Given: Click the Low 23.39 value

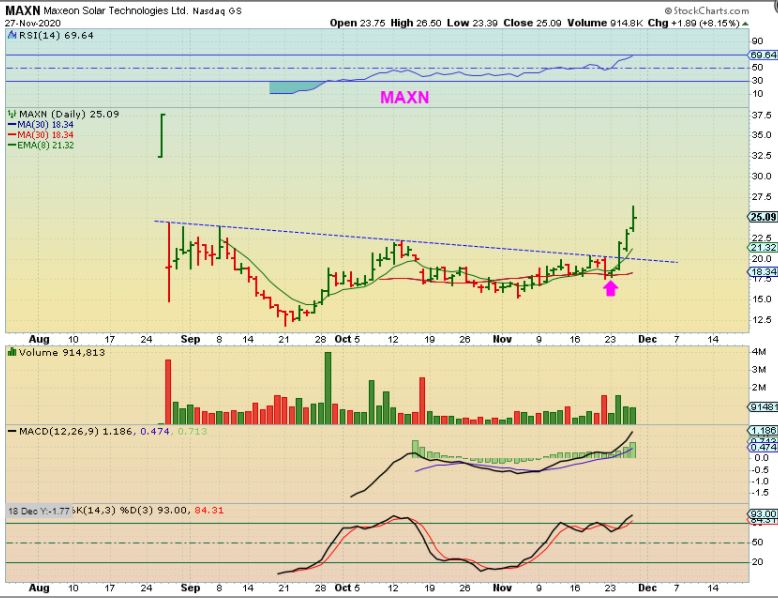Looking at the screenshot, I should (x=472, y=23).
